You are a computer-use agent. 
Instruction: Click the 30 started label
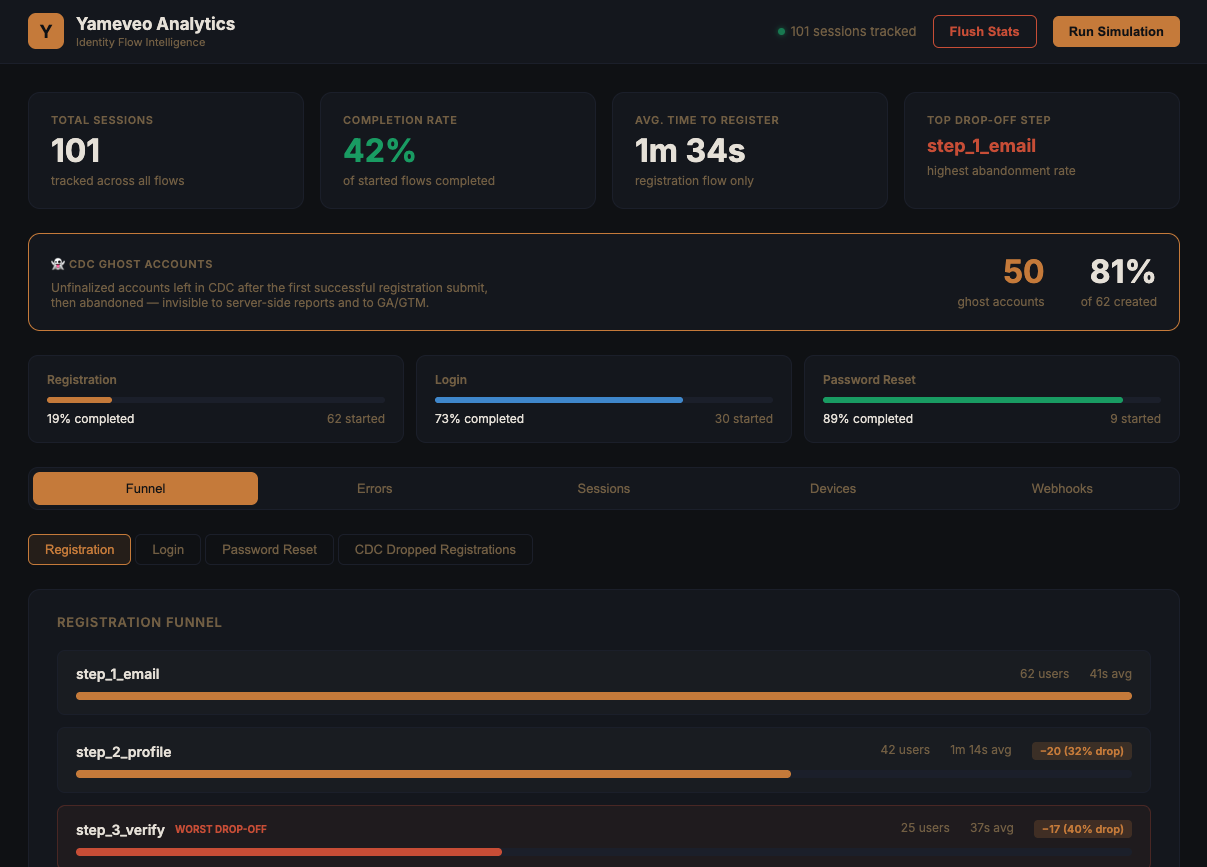pyautogui.click(x=744, y=419)
